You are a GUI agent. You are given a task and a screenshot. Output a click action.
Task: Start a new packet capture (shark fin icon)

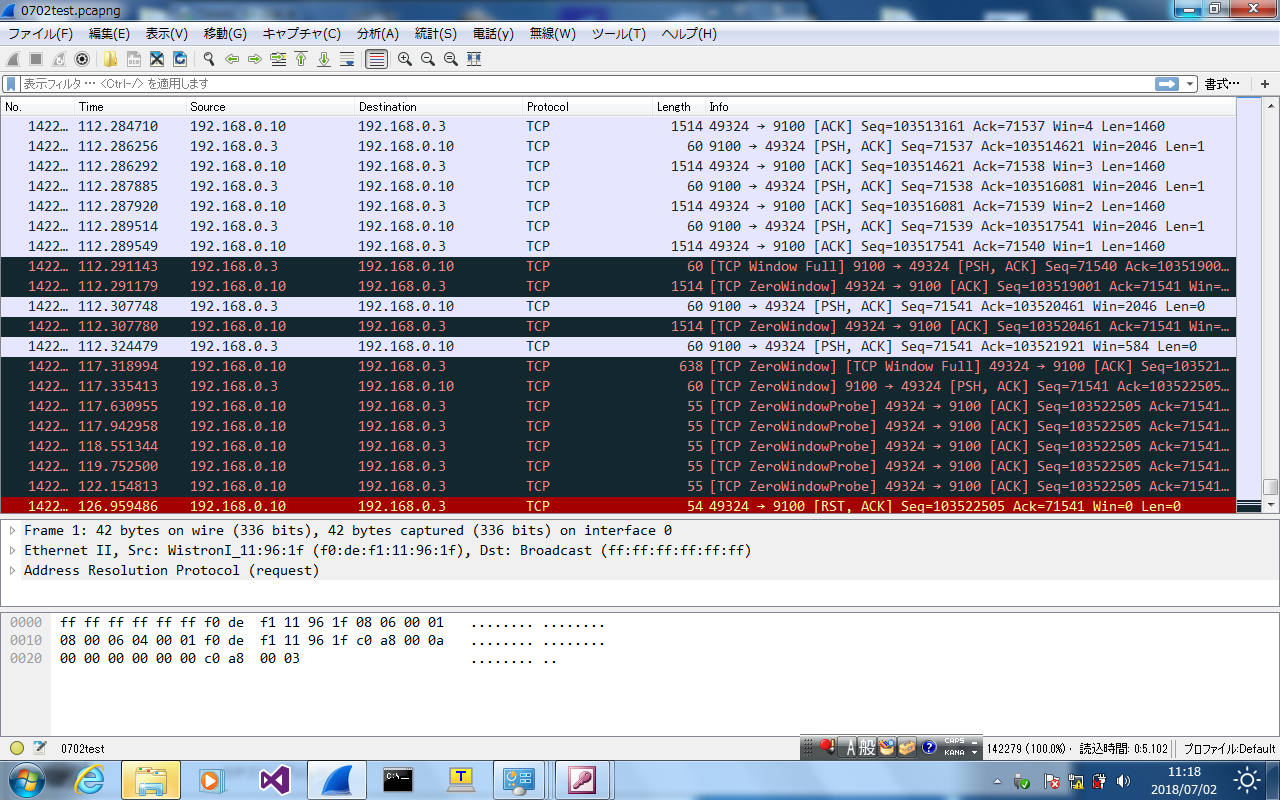pyautogui.click(x=13, y=59)
